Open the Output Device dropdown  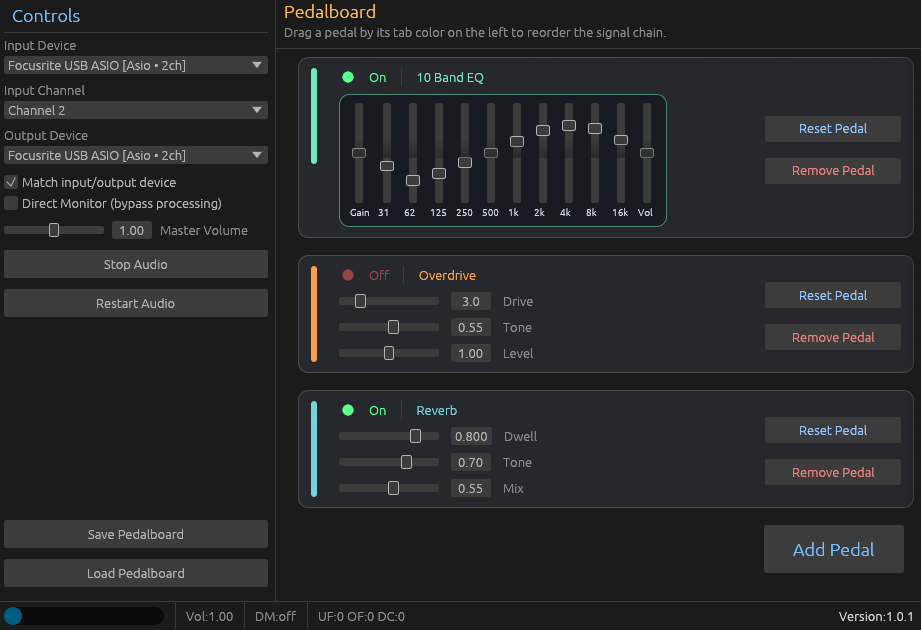coord(136,155)
